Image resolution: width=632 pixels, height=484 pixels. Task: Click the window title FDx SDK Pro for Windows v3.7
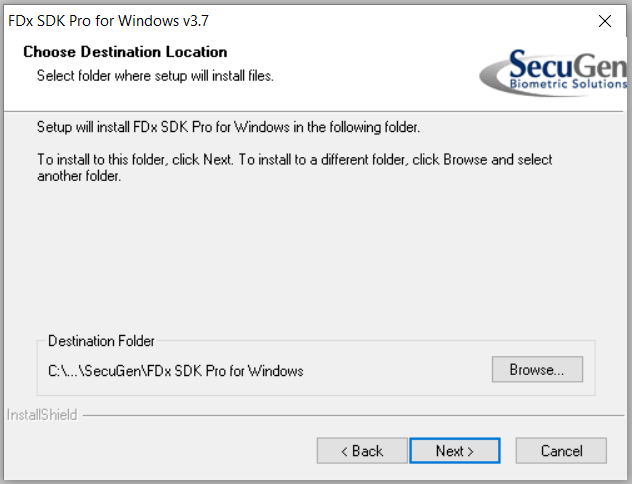(108, 21)
